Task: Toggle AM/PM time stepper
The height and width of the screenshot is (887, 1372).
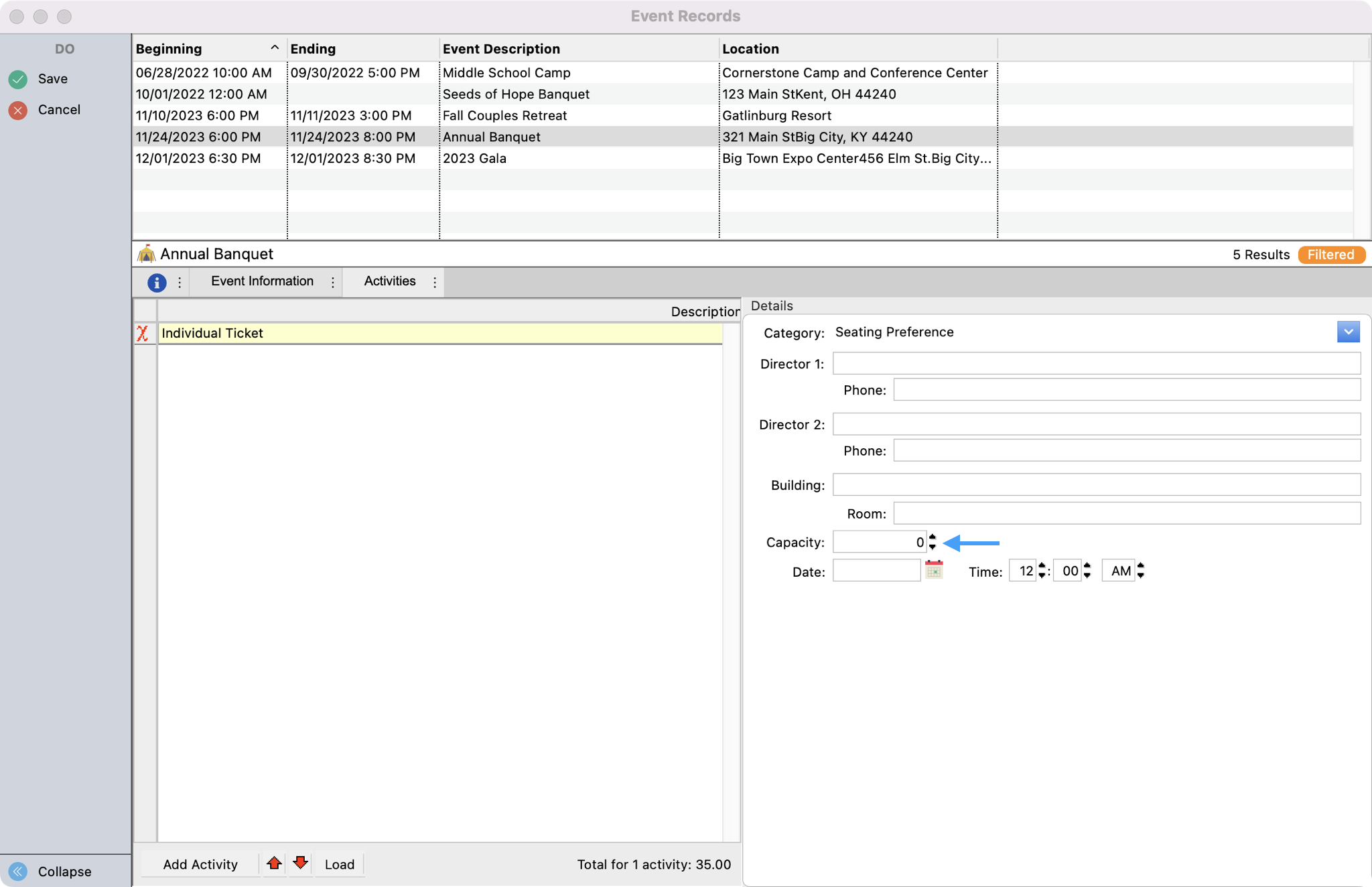Action: point(1140,571)
